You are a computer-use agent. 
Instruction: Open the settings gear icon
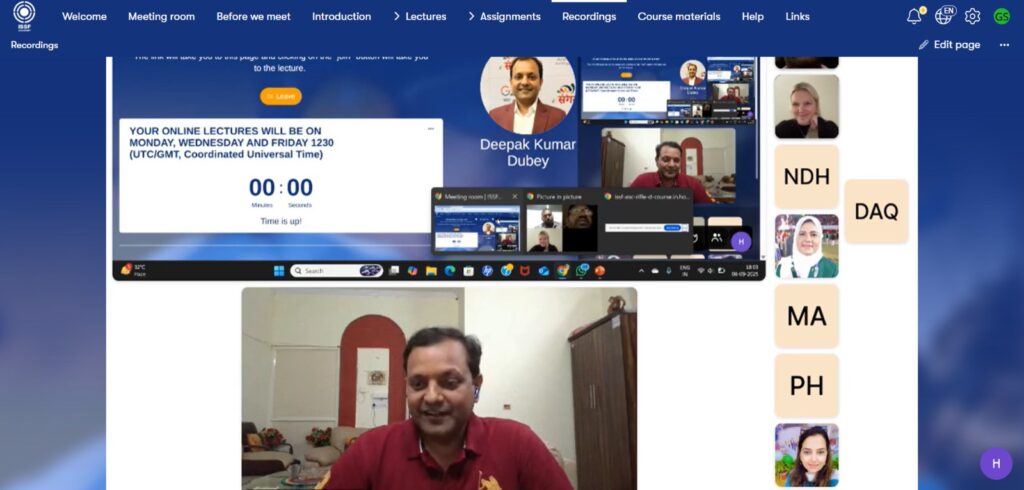[972, 16]
